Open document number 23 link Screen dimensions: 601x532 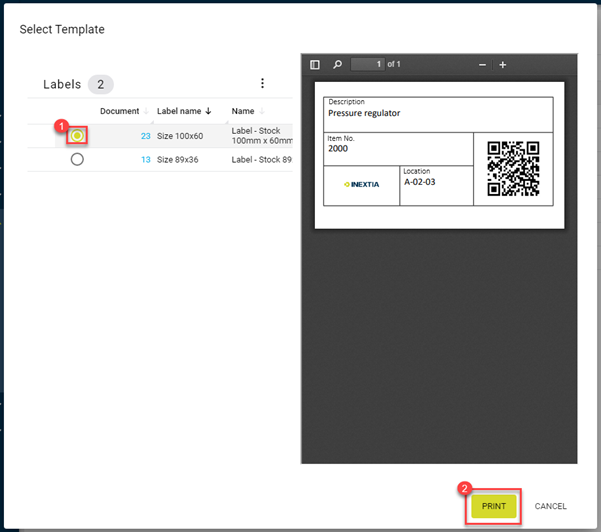[146, 136]
